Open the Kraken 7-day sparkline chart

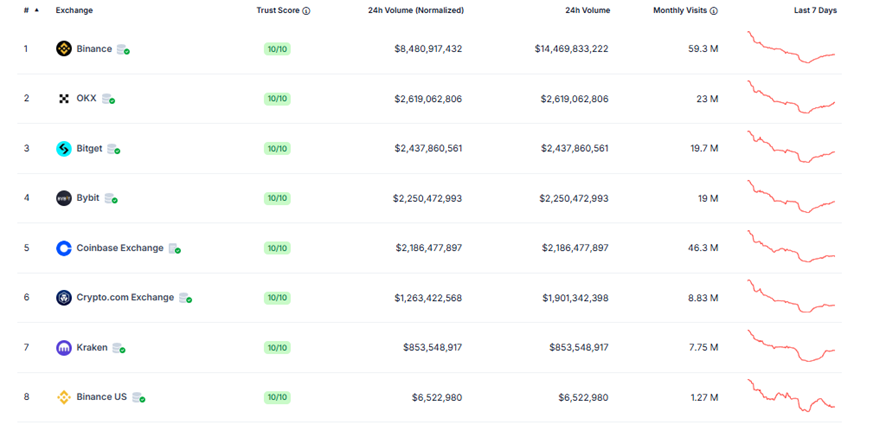click(791, 346)
